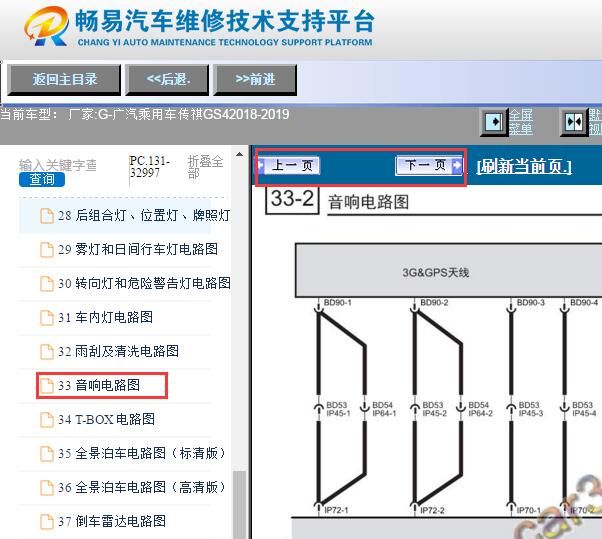Open 30 转向灯和危险警告灯电路图
Screen dimensions: 602x539
coord(144,283)
